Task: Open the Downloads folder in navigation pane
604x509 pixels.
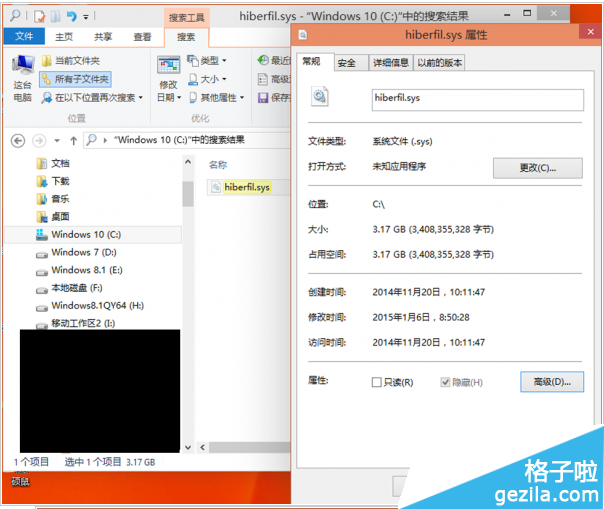Action: (x=53, y=181)
